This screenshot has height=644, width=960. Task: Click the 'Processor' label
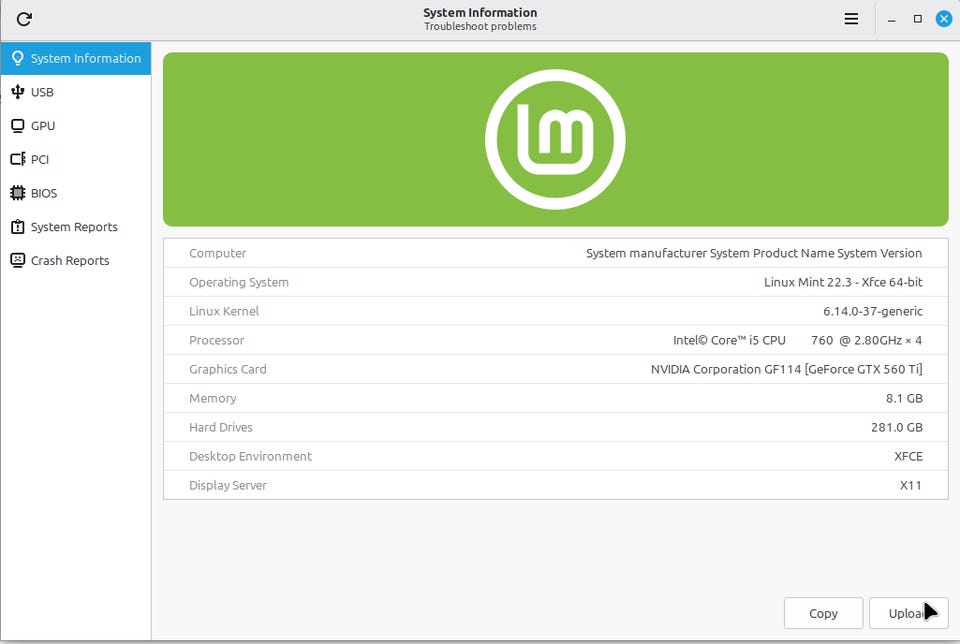[216, 340]
